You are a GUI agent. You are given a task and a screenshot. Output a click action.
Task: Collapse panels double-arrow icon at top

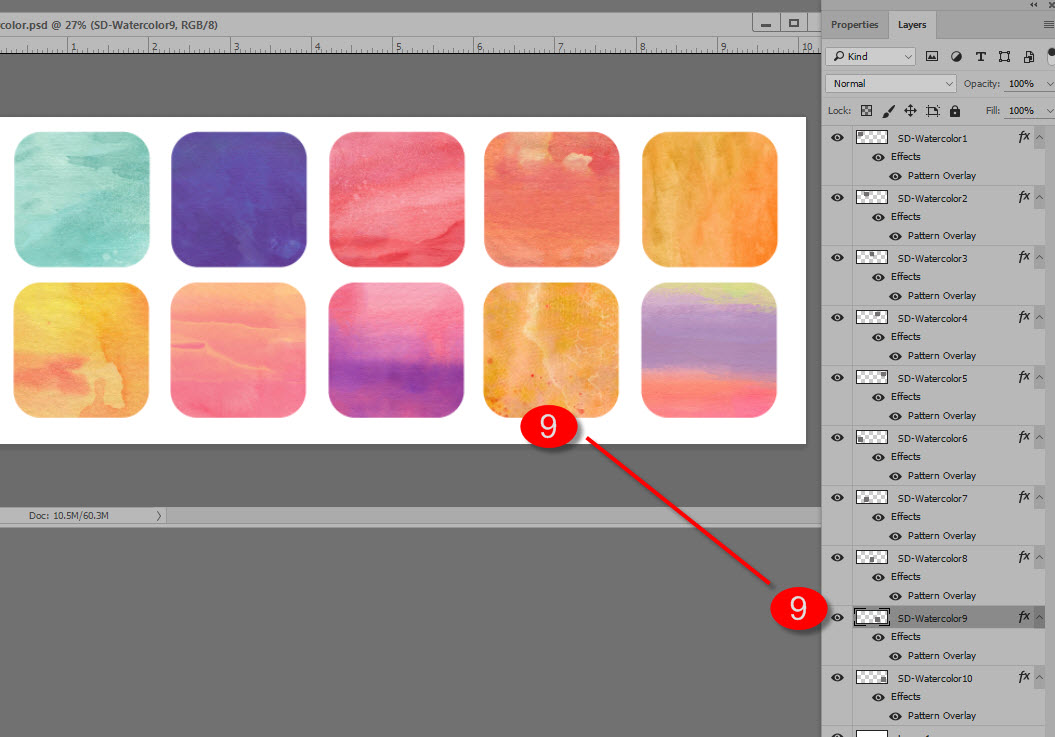(1033, 5)
